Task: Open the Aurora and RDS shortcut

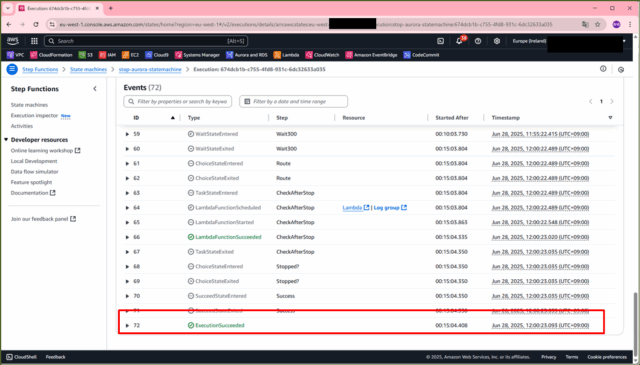Action: [x=247, y=55]
